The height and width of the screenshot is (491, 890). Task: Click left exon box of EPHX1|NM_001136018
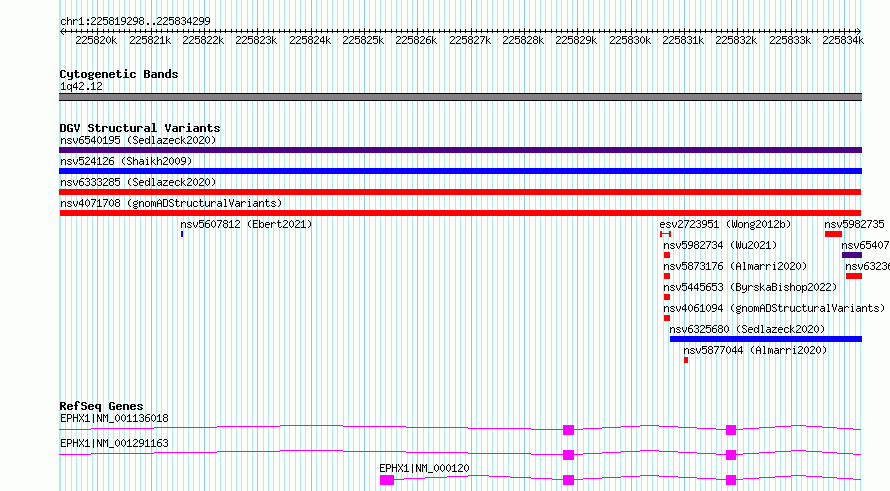coord(568,430)
